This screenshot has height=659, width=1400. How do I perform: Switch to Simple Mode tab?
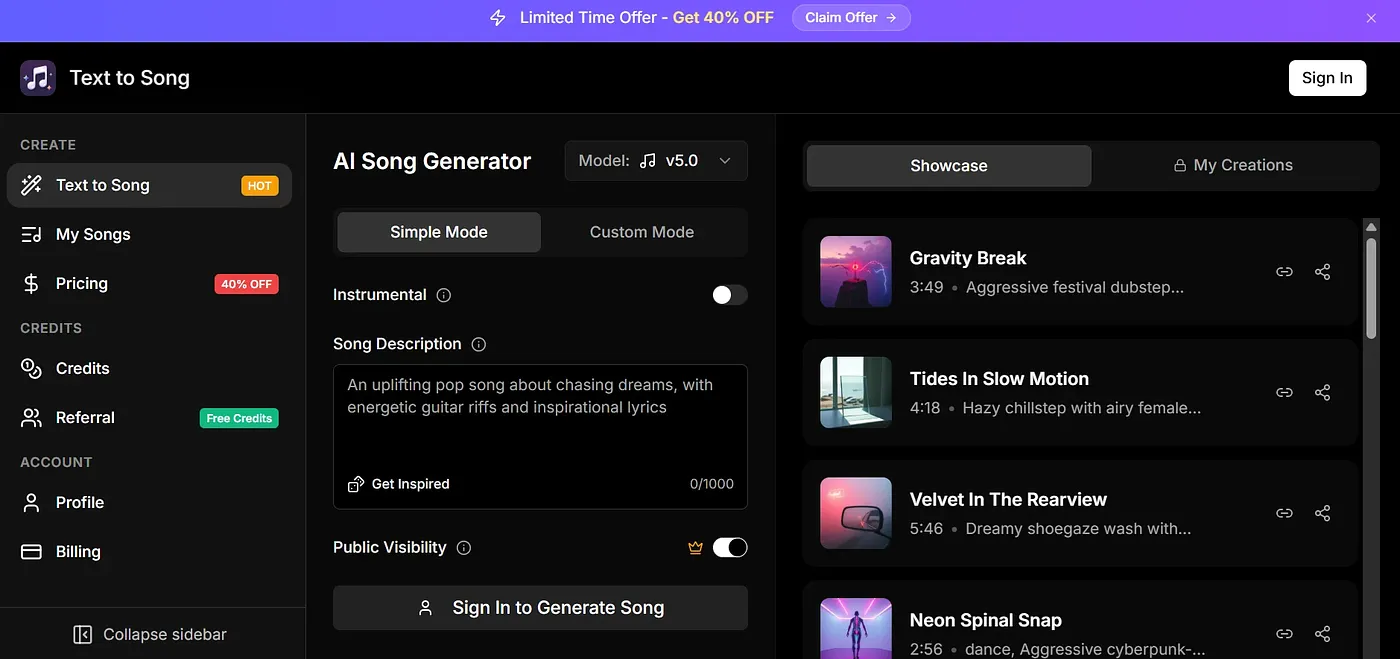click(x=439, y=232)
